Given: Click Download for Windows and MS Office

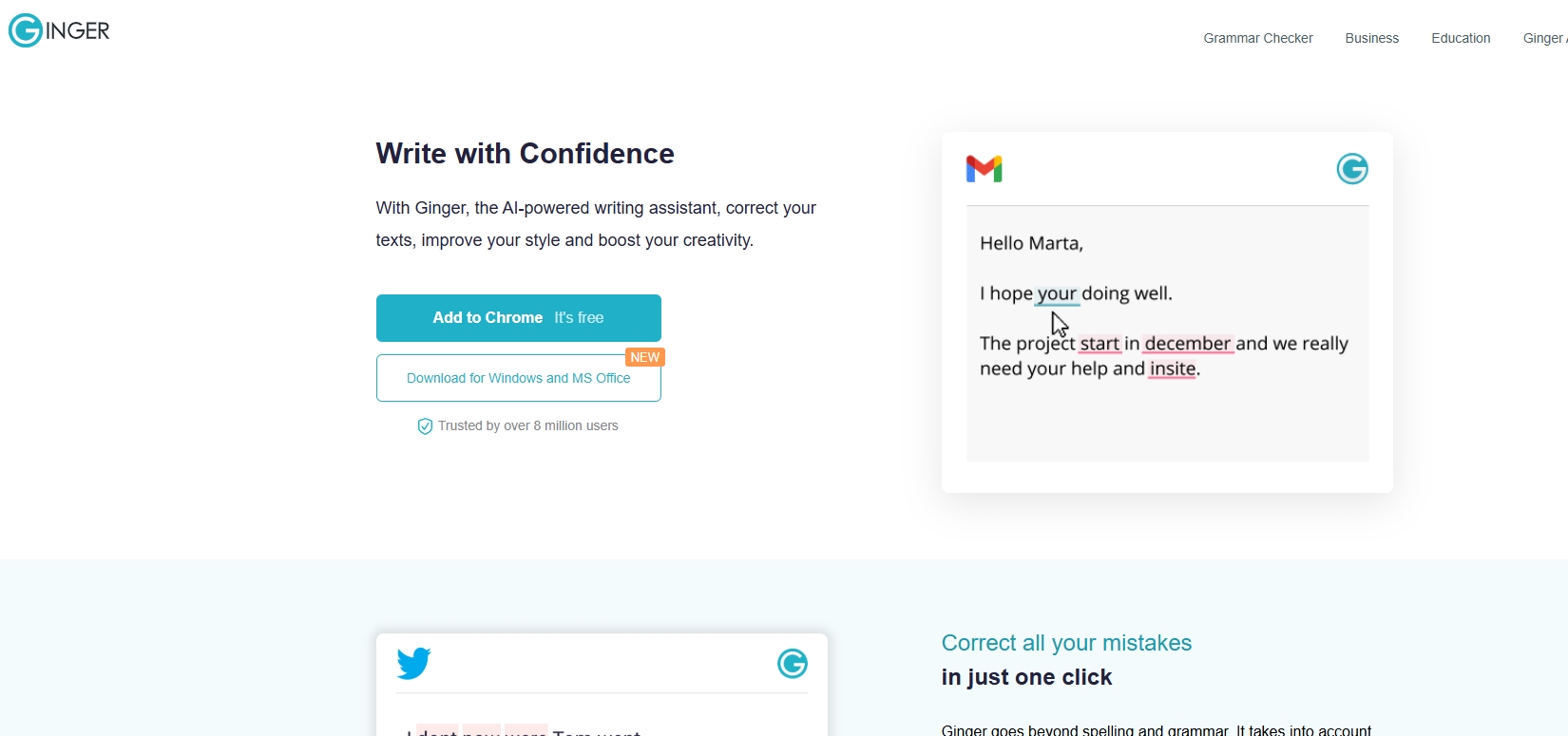Looking at the screenshot, I should [x=519, y=378].
